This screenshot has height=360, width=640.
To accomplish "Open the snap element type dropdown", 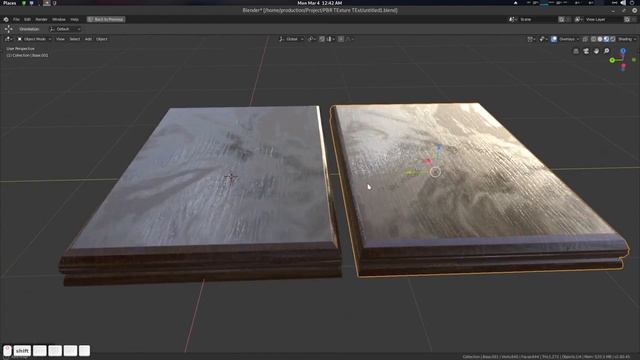I will pos(330,39).
